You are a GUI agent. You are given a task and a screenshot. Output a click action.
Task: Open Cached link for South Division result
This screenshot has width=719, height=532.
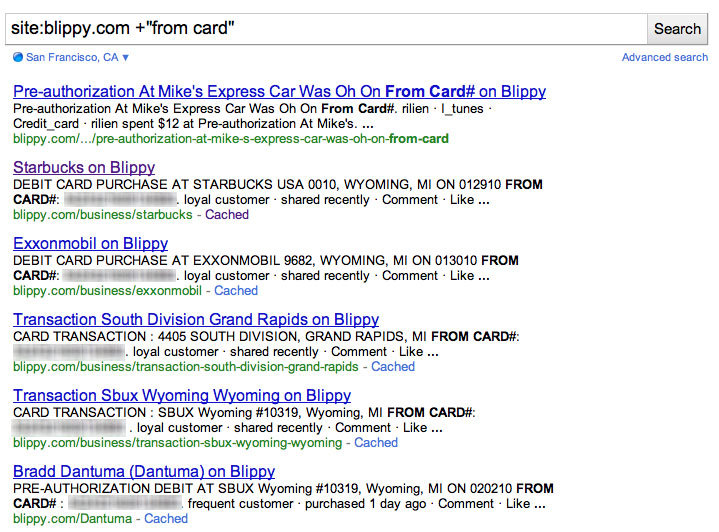pos(393,367)
